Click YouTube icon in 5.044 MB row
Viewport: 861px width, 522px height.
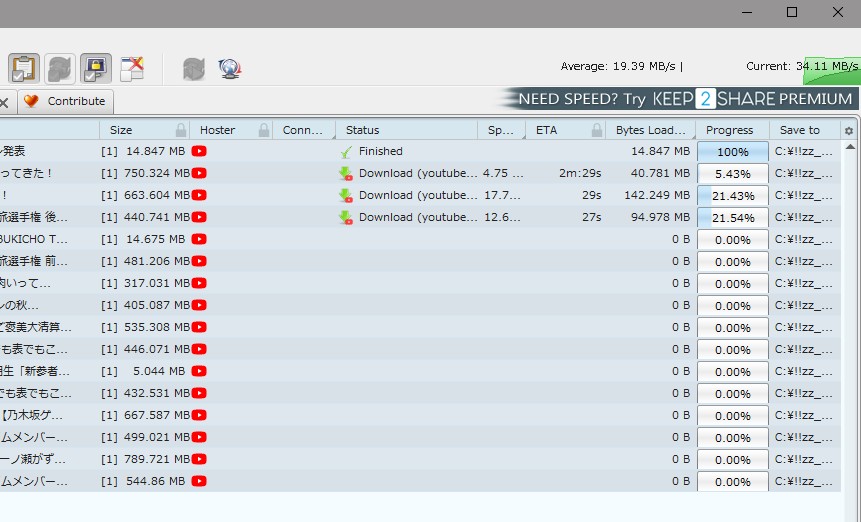[x=199, y=371]
